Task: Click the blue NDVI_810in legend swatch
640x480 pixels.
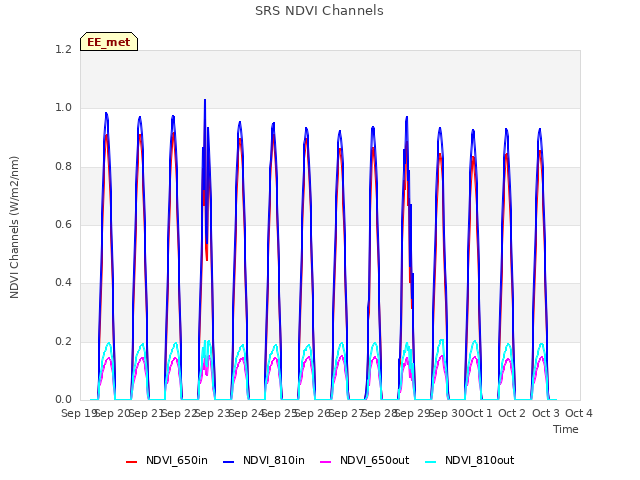Action: (229, 462)
